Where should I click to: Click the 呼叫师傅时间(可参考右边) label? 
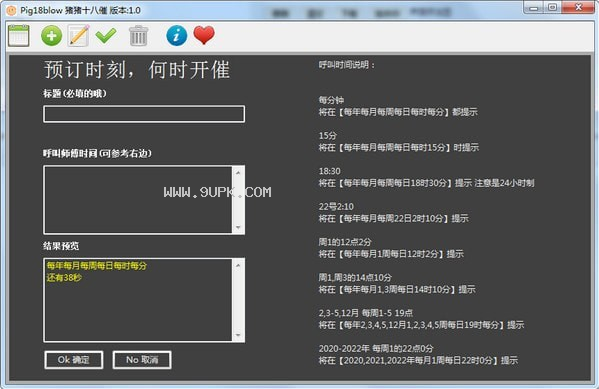97,154
